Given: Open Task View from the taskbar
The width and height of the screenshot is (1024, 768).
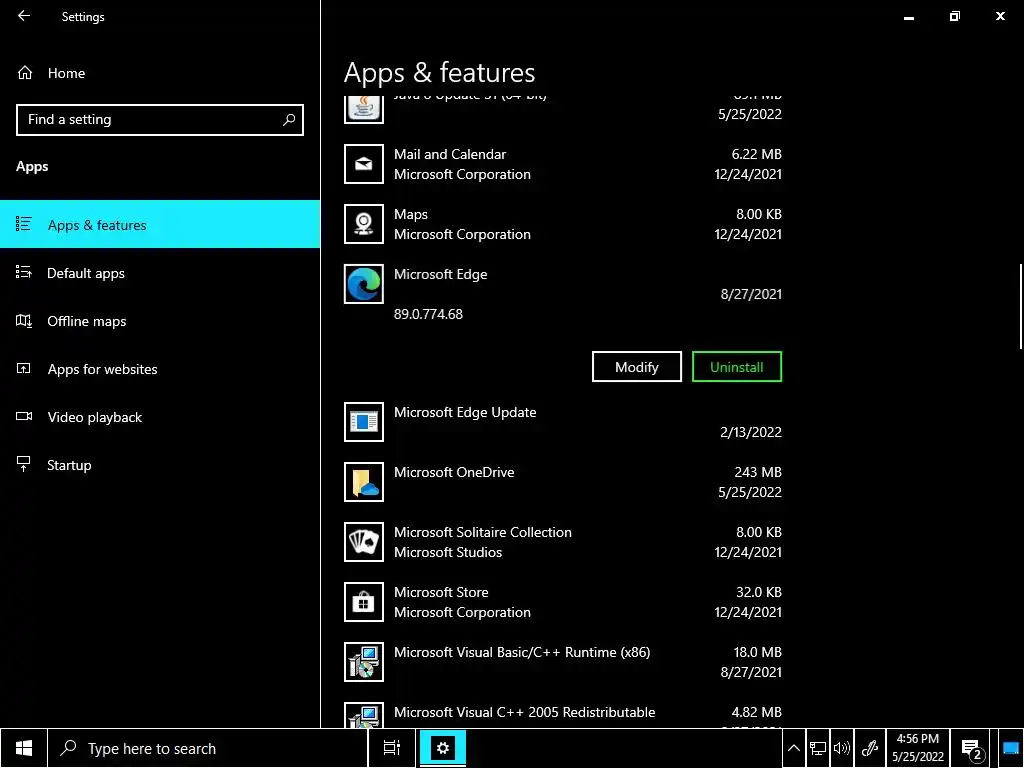Looking at the screenshot, I should (x=392, y=748).
